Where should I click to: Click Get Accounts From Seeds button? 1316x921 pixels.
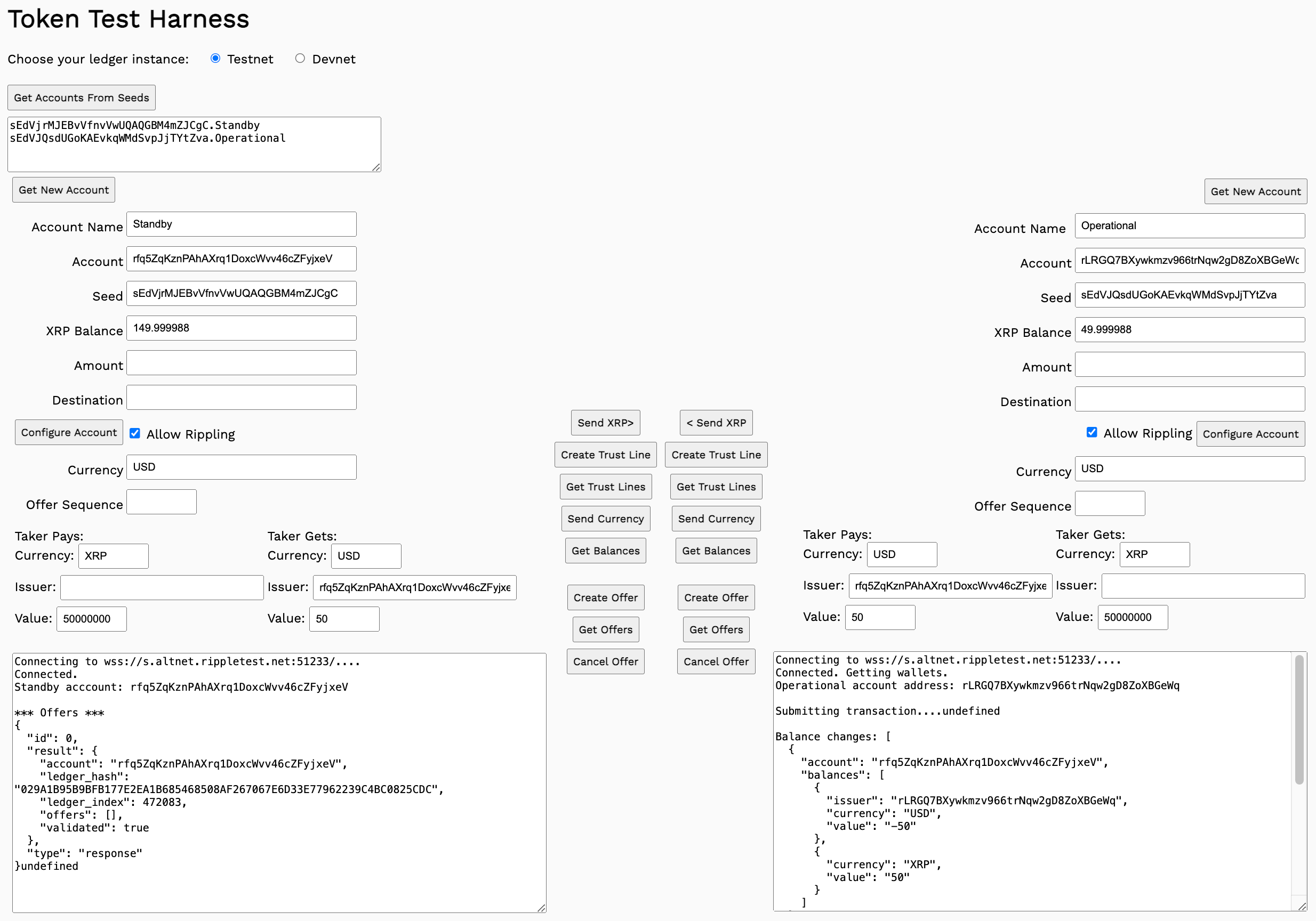pos(82,98)
